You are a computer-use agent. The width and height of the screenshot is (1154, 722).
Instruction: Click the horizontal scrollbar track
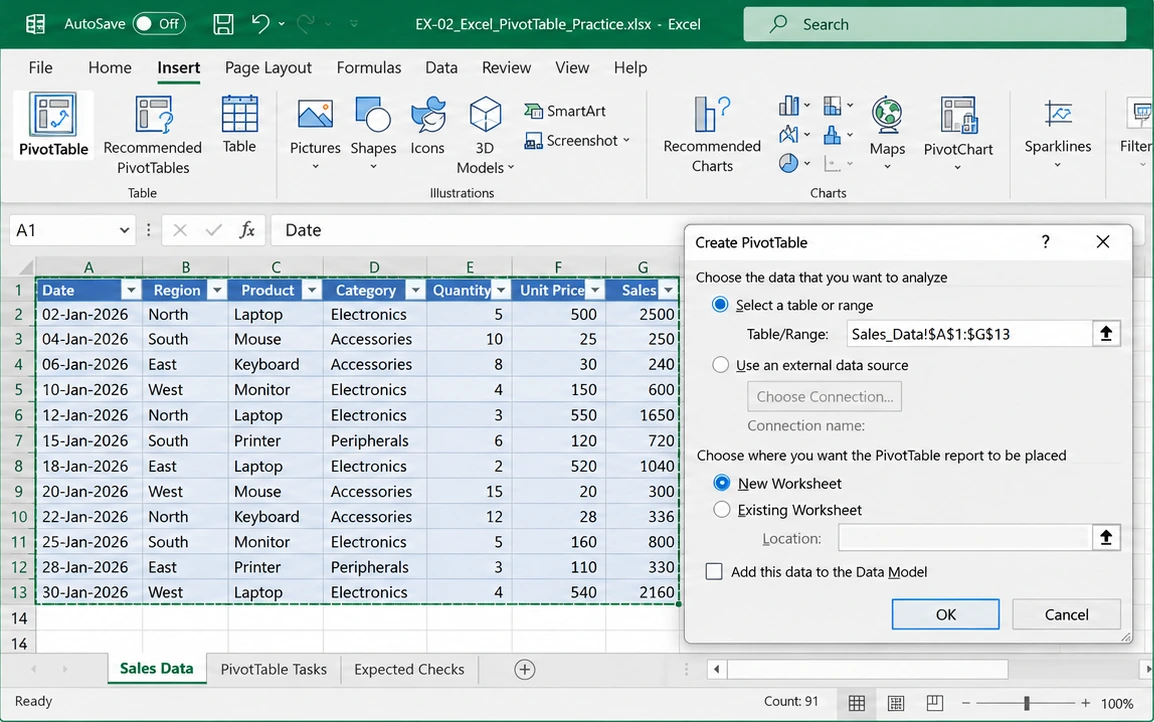(868, 670)
